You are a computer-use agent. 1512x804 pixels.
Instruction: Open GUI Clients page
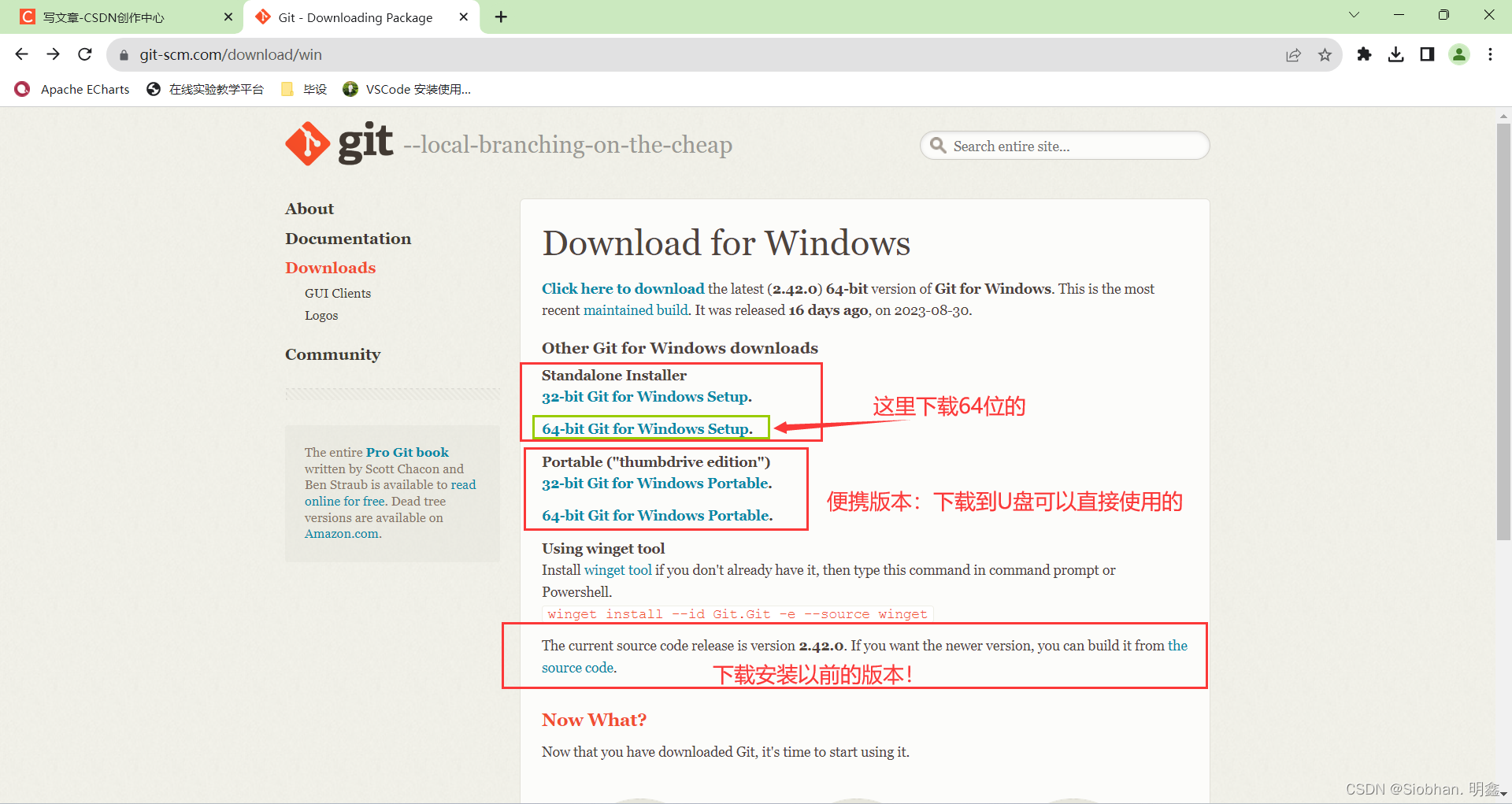[x=338, y=293]
